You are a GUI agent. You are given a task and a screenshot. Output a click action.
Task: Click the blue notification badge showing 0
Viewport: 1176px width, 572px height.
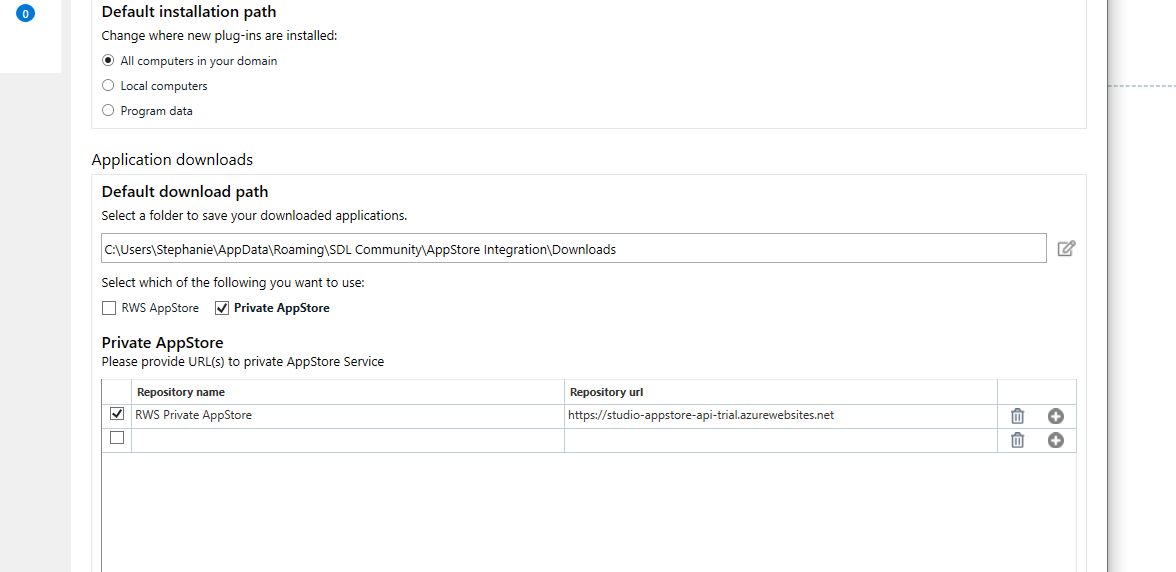pos(25,14)
